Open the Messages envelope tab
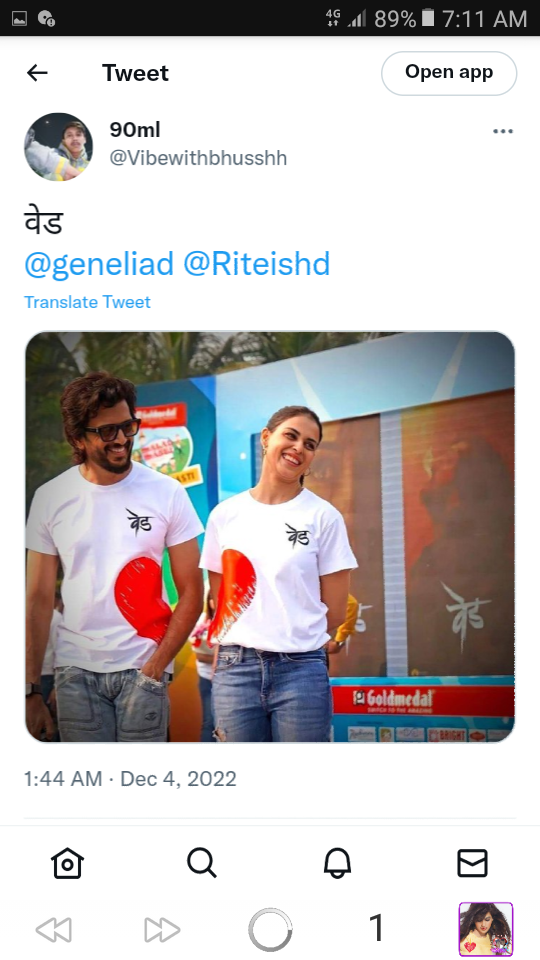This screenshot has height=960, width=540. click(x=473, y=863)
